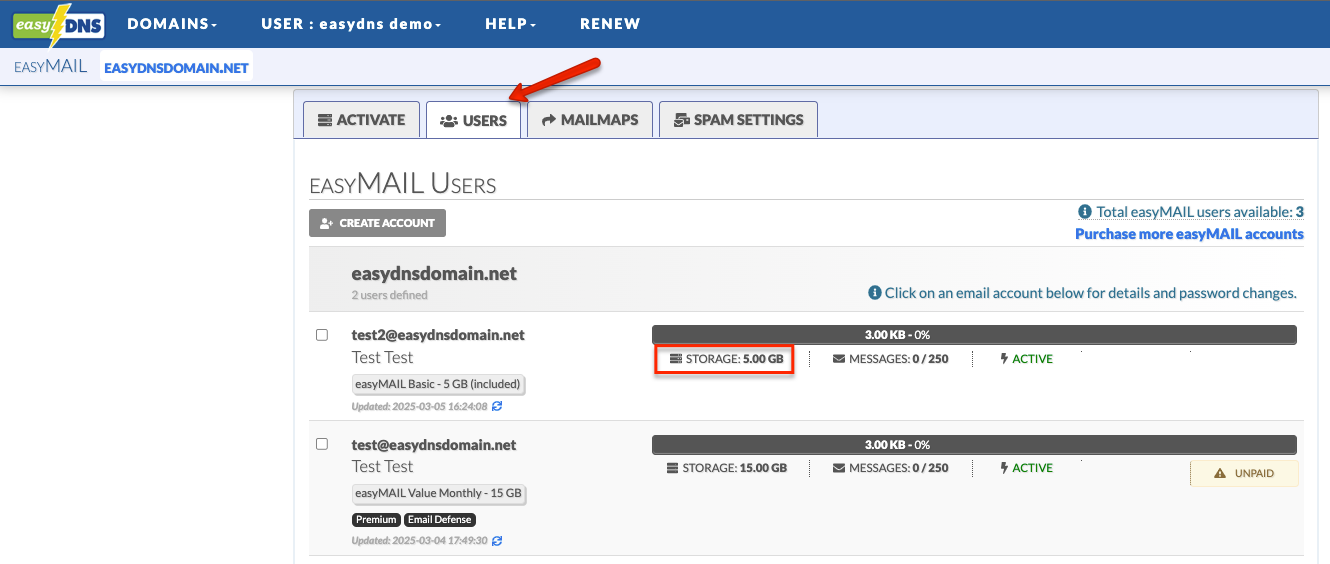Click the '2 users defined' text
Viewport: 1330px width, 564px height.
(x=390, y=295)
